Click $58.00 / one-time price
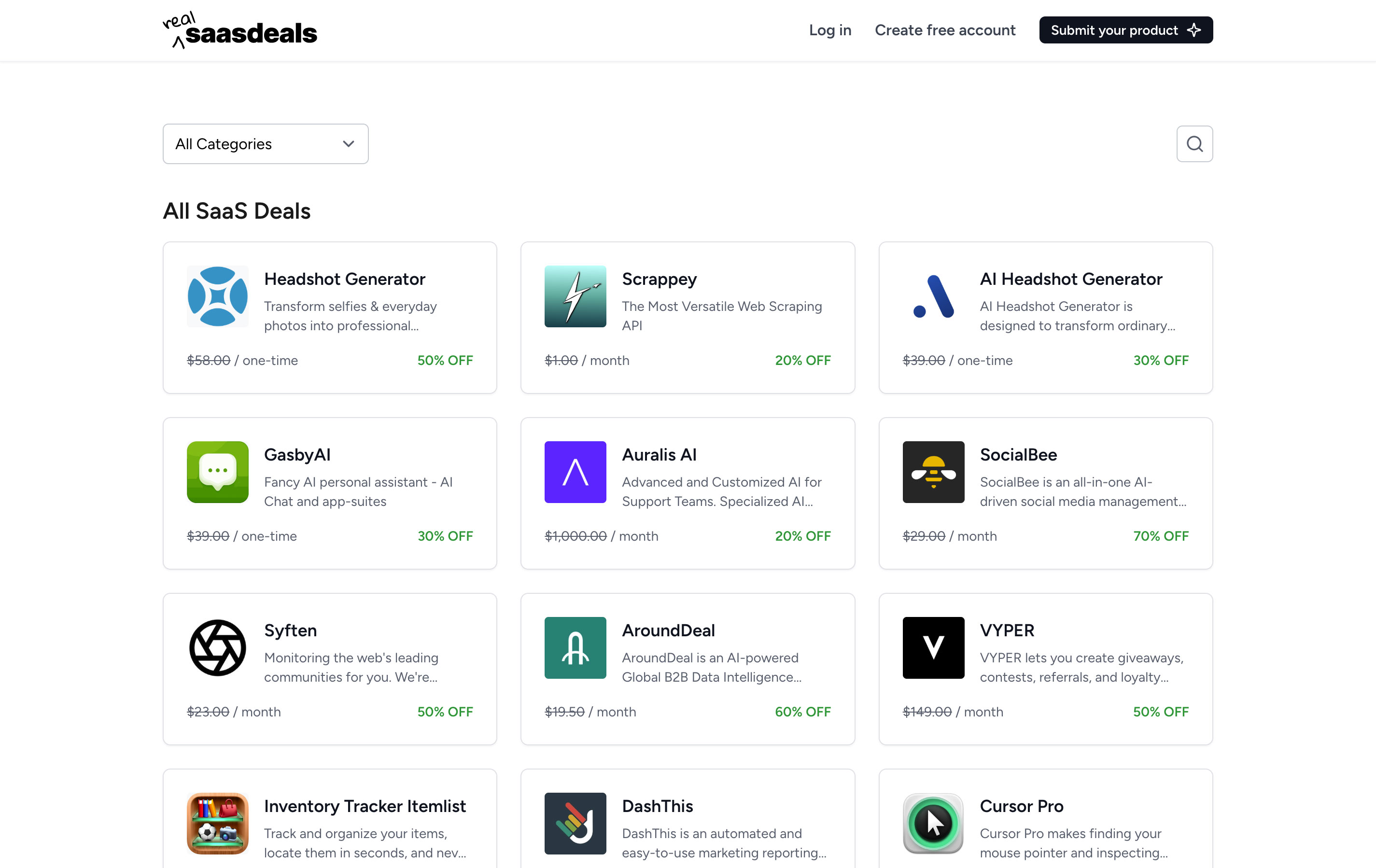This screenshot has width=1376, height=868. pos(242,361)
